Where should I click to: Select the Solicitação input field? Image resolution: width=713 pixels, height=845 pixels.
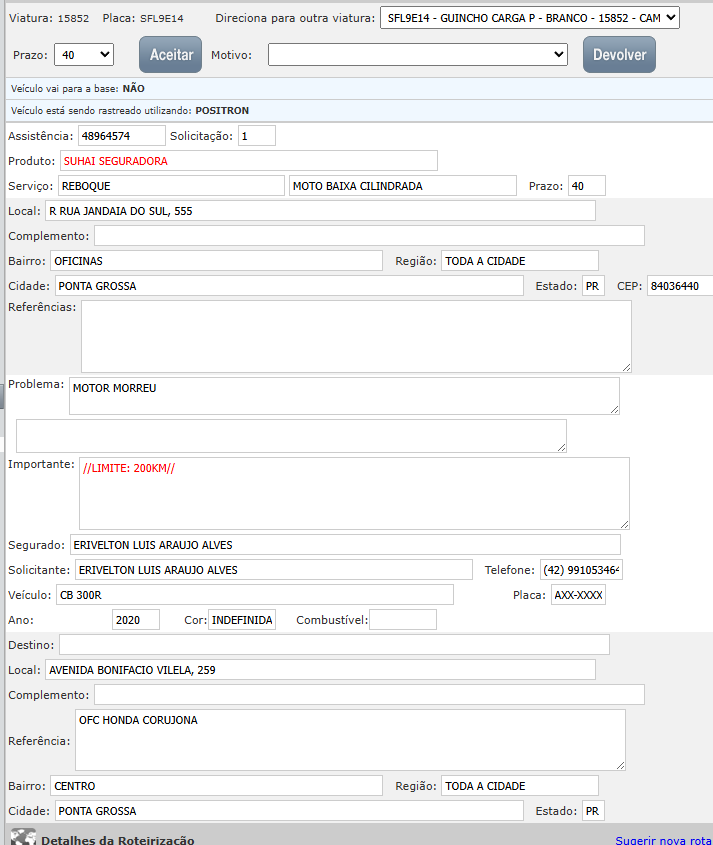pos(256,135)
